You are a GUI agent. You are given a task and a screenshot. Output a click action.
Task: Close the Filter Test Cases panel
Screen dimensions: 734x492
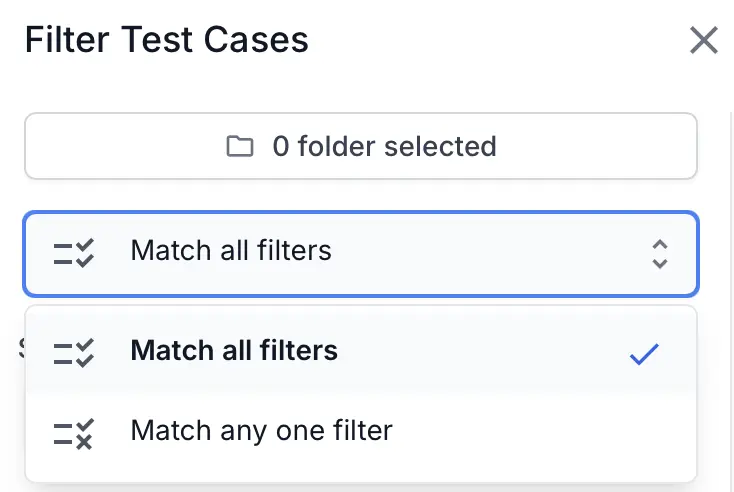point(704,41)
